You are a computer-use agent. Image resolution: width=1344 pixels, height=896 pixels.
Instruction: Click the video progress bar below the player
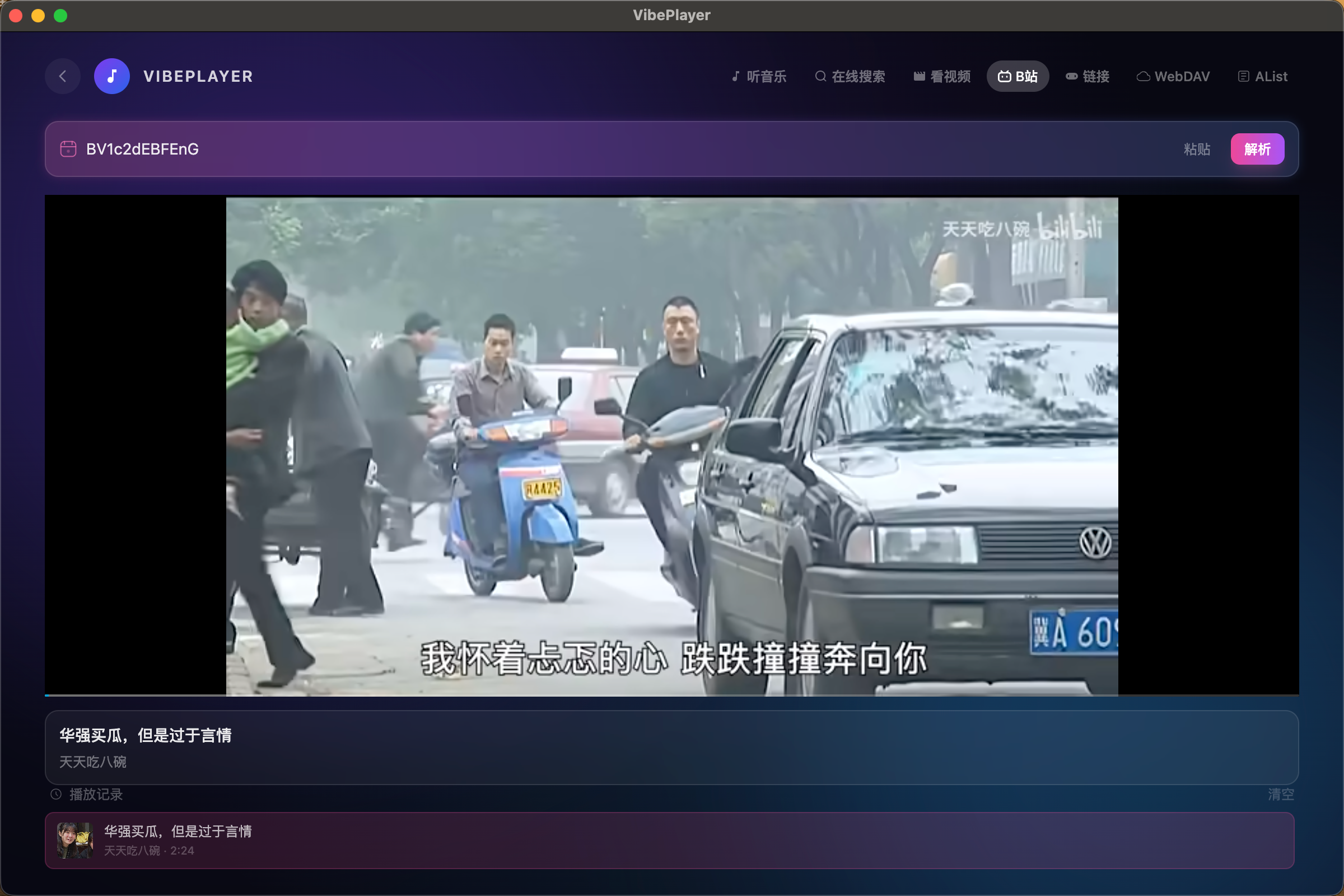(672, 696)
